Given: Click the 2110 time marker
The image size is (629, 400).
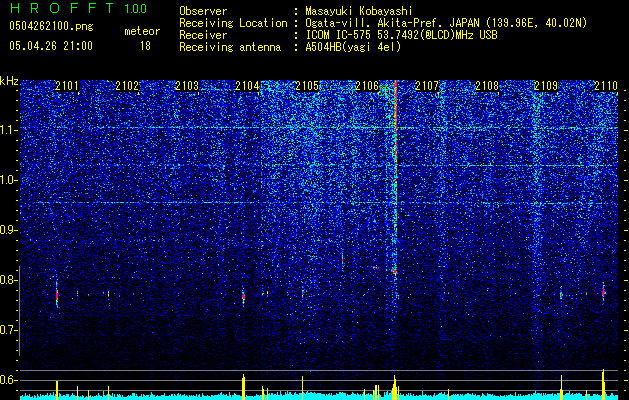Looking at the screenshot, I should 606,86.
